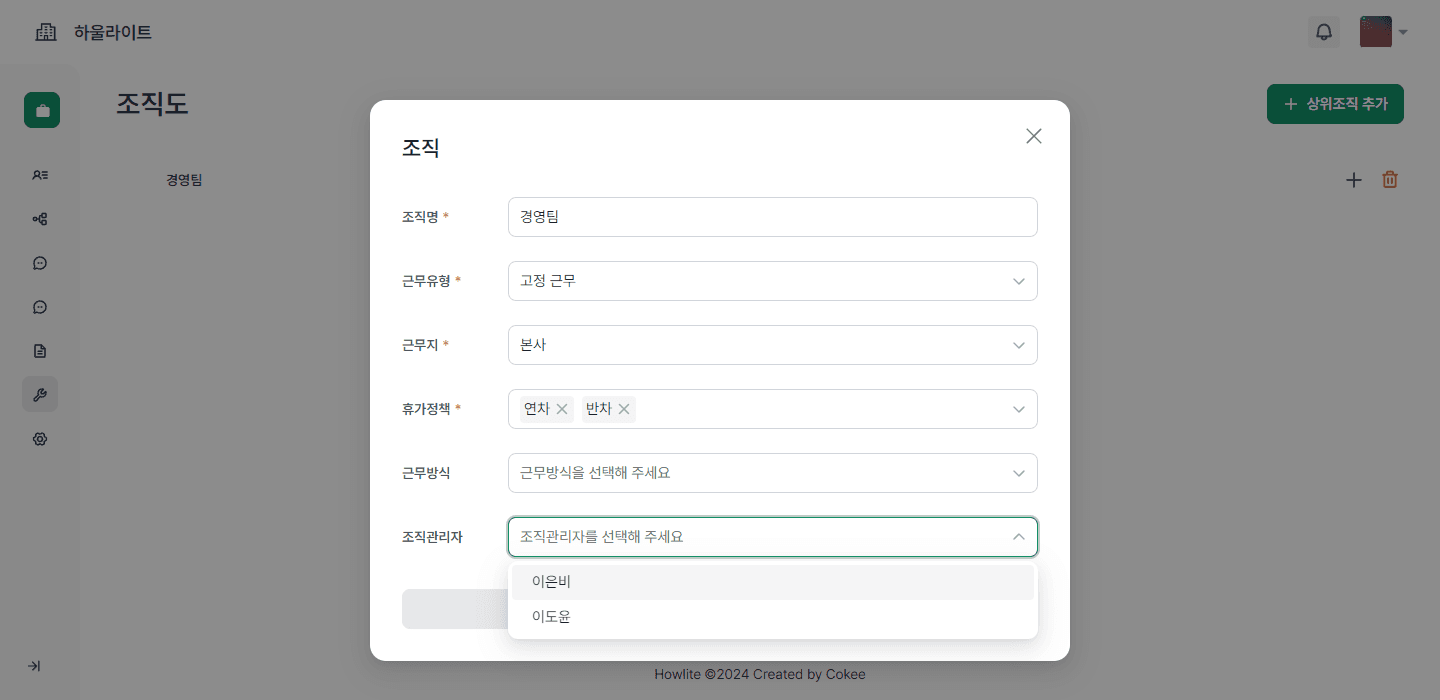Delete 경영팀 with the trash icon

pyautogui.click(x=1390, y=180)
